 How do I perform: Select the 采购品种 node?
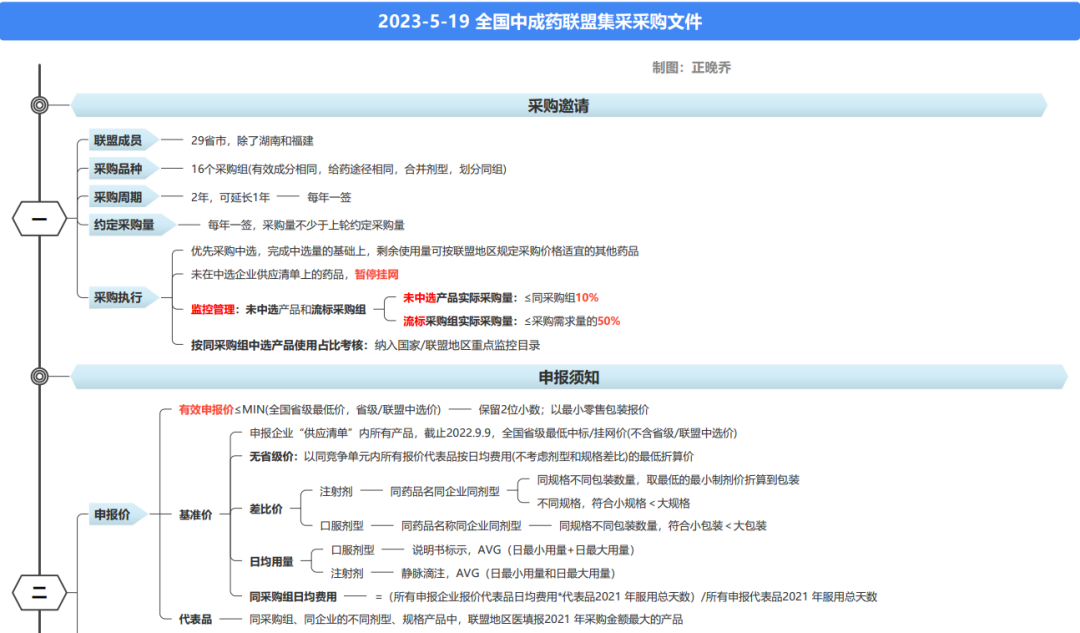click(120, 168)
